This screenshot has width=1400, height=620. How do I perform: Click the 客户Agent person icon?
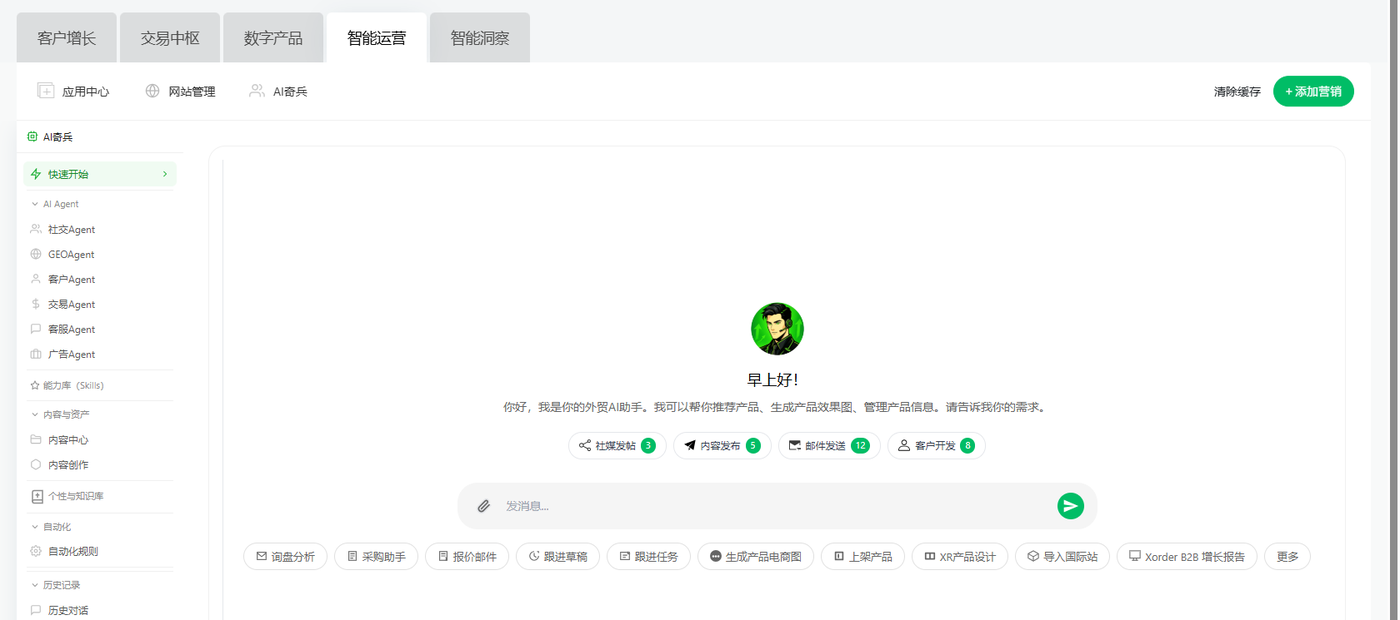pyautogui.click(x=36, y=279)
